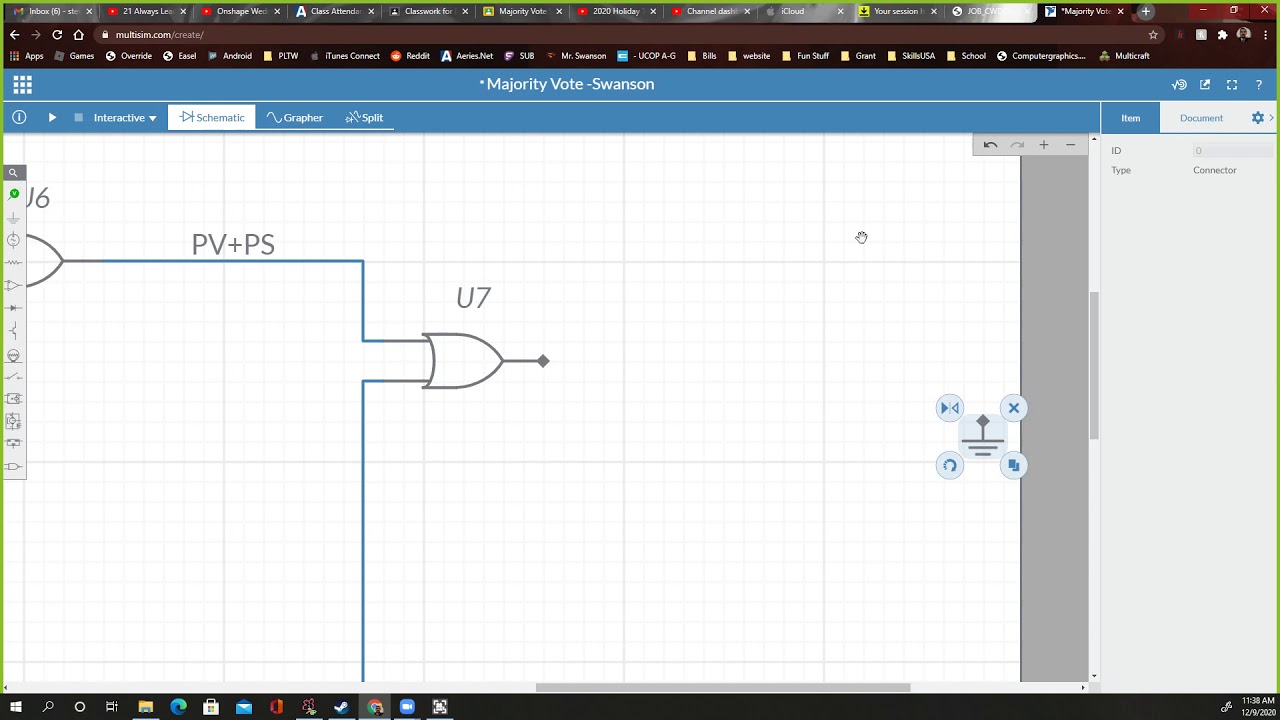This screenshot has height=720, width=1280.
Task: Duplicate the selected ground component
Action: [x=1013, y=465]
